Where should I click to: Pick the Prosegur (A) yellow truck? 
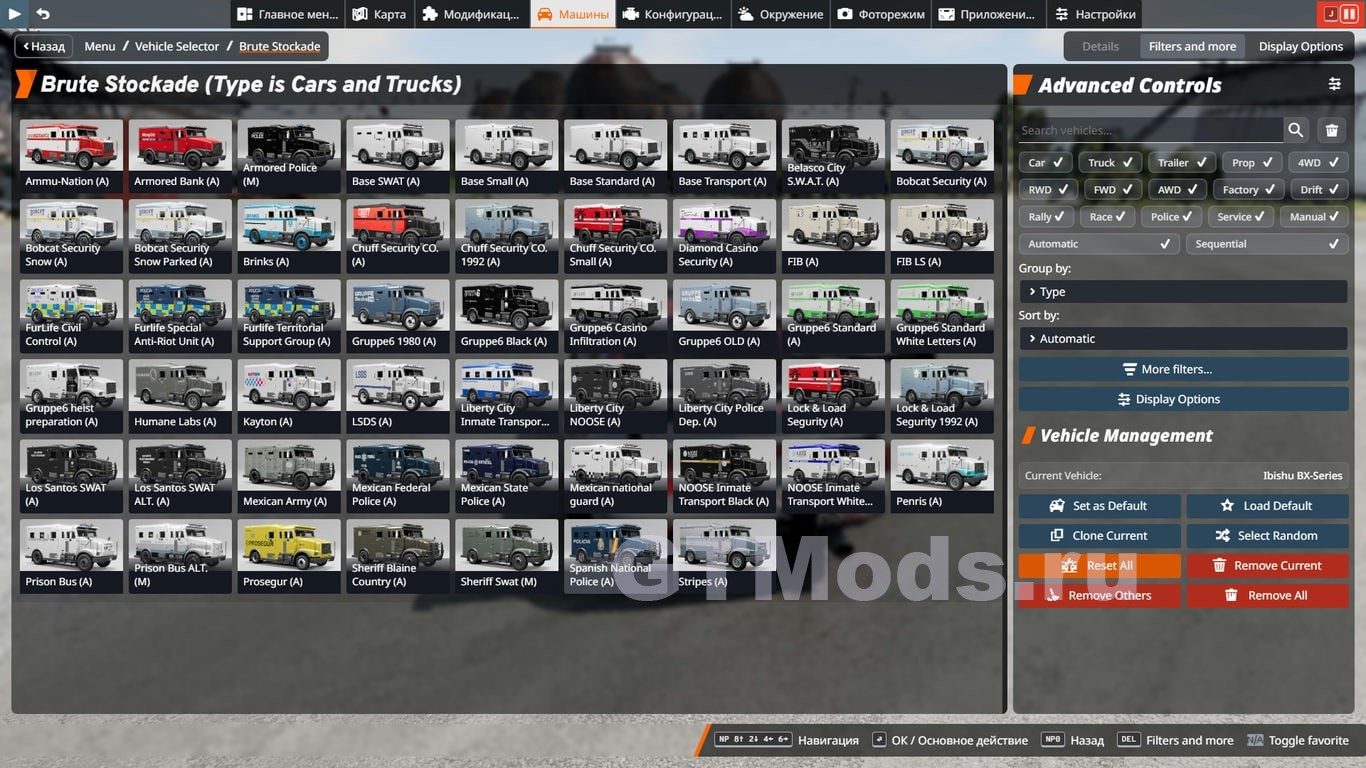(289, 556)
